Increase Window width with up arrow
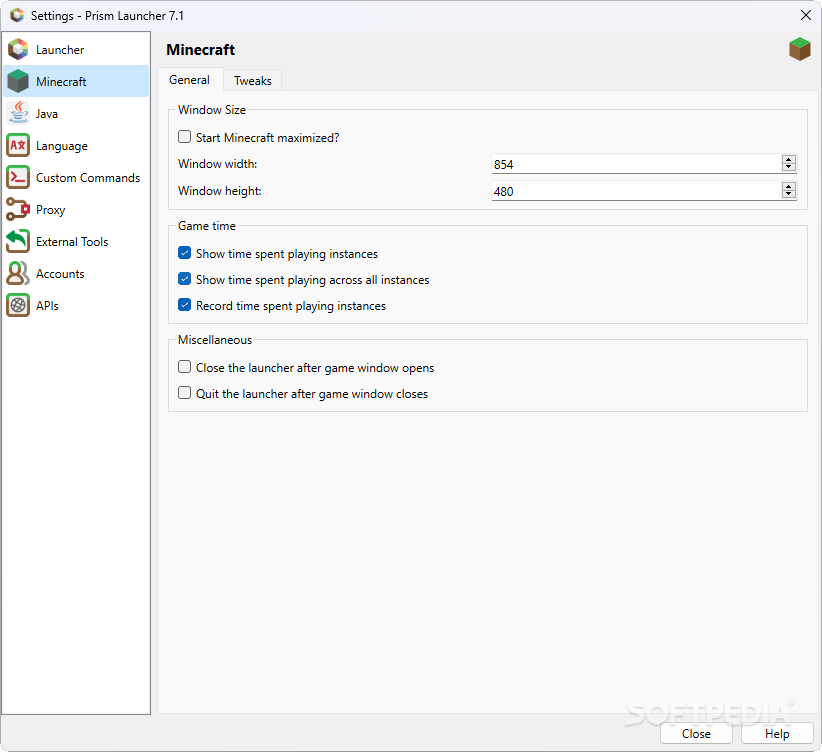The width and height of the screenshot is (822, 752). coord(788,159)
